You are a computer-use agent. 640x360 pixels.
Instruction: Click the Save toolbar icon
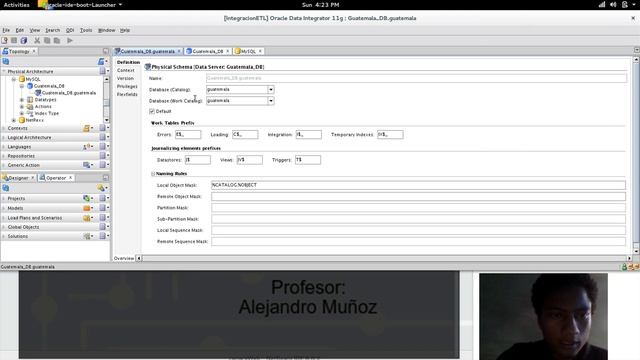tap(14, 40)
